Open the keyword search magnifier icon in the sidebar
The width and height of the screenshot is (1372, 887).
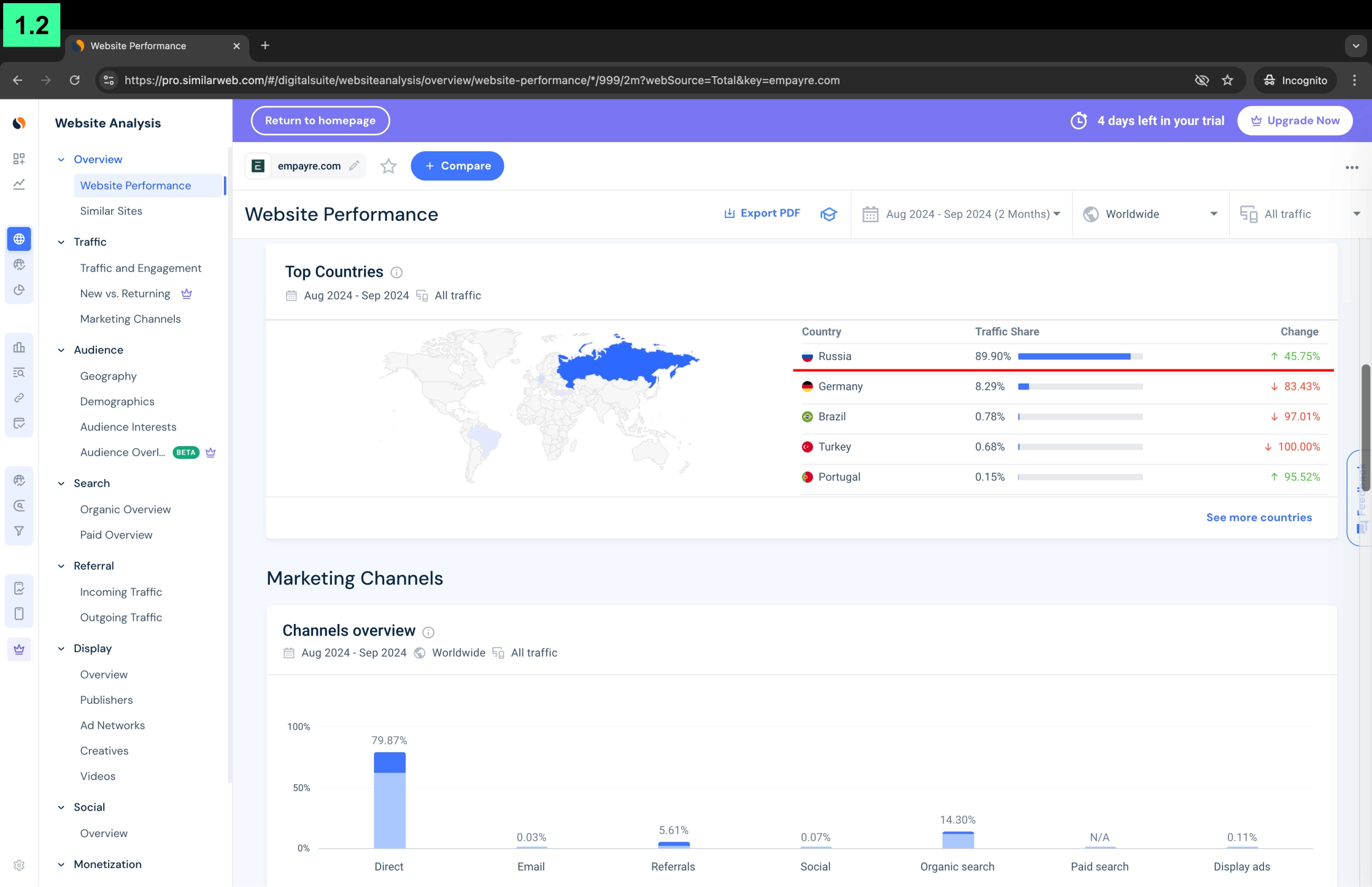click(x=19, y=506)
